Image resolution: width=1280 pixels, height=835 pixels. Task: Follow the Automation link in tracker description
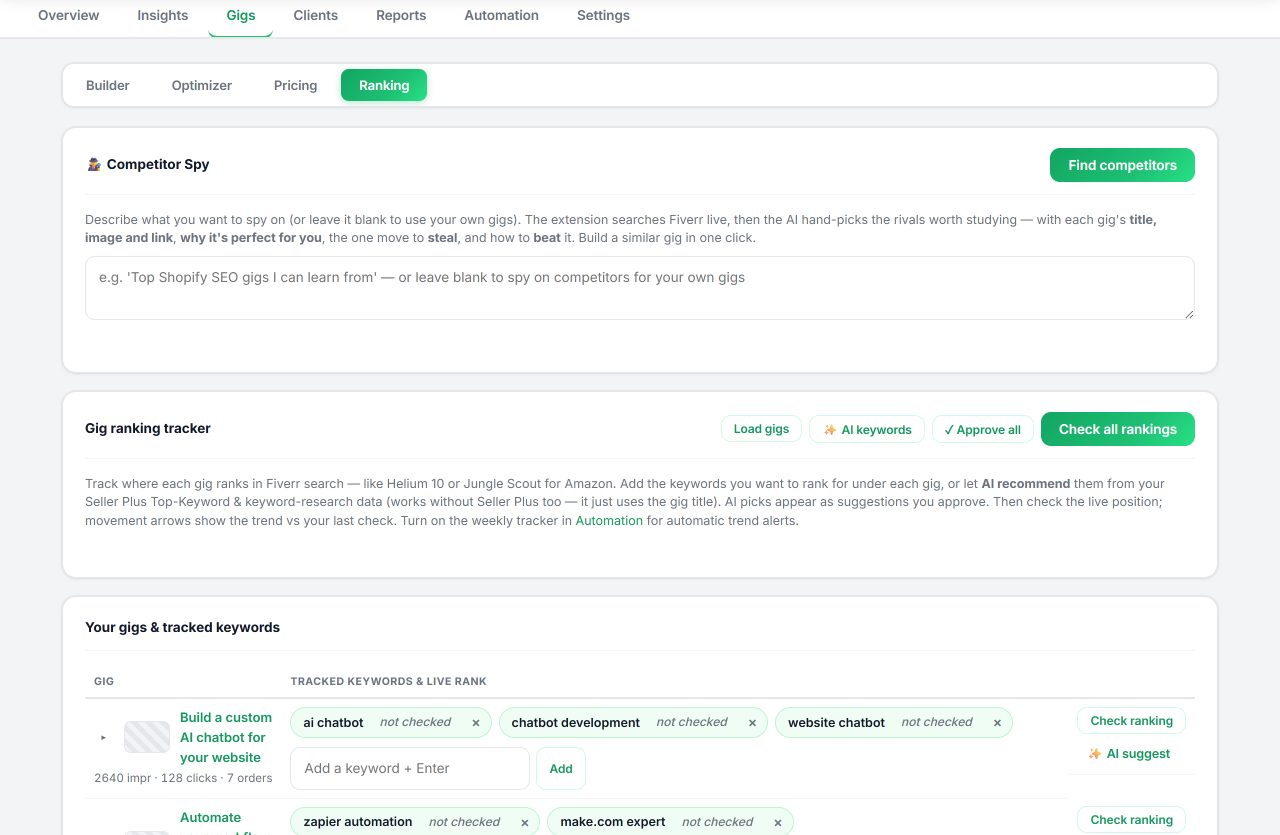609,521
